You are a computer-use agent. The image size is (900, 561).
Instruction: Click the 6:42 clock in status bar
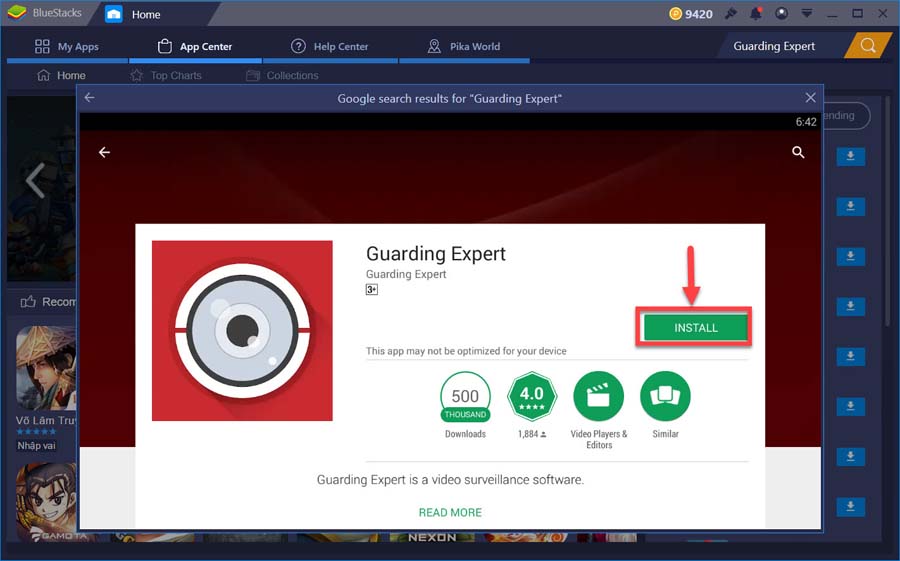pos(806,122)
